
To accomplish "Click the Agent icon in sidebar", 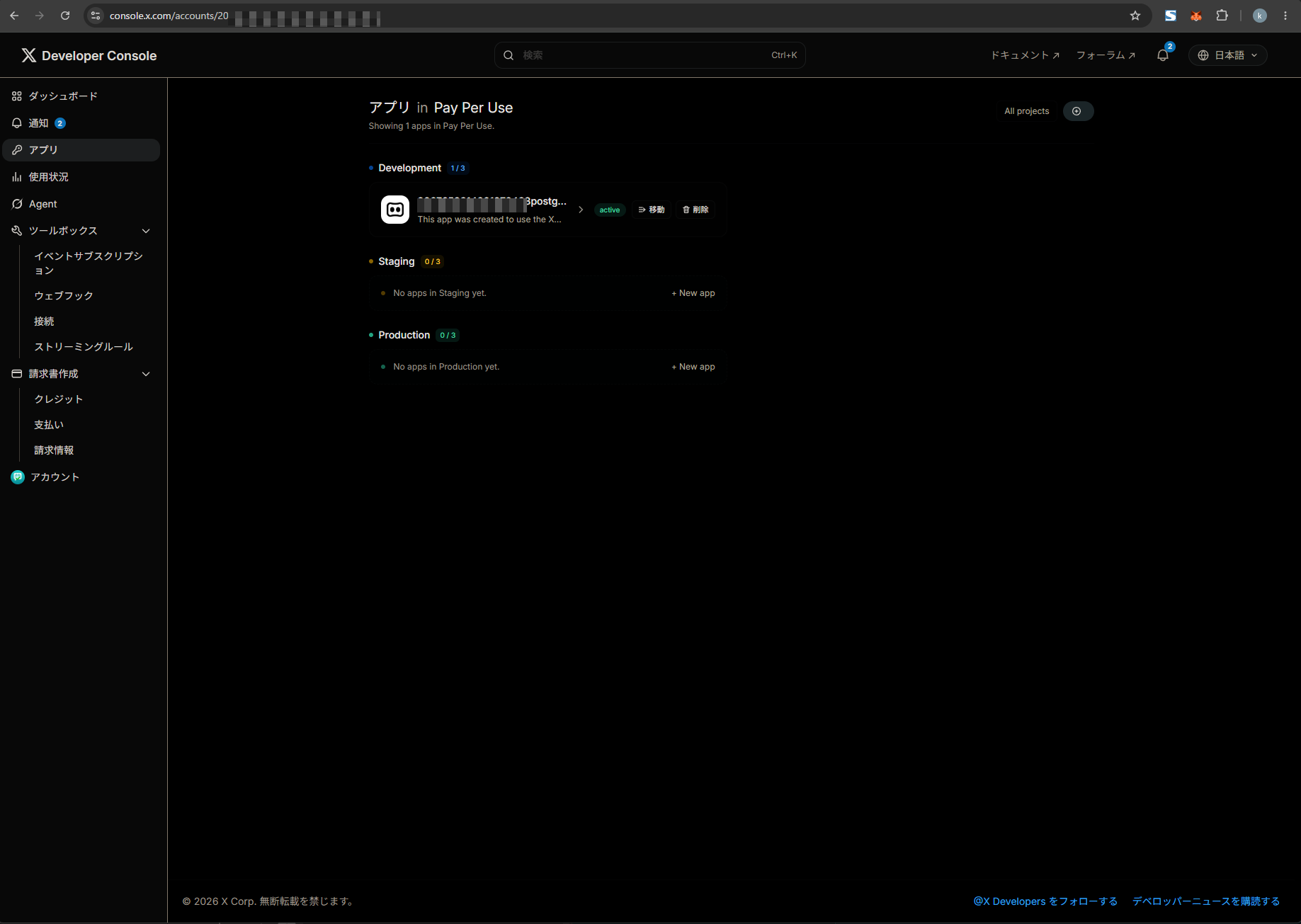I will [x=17, y=204].
